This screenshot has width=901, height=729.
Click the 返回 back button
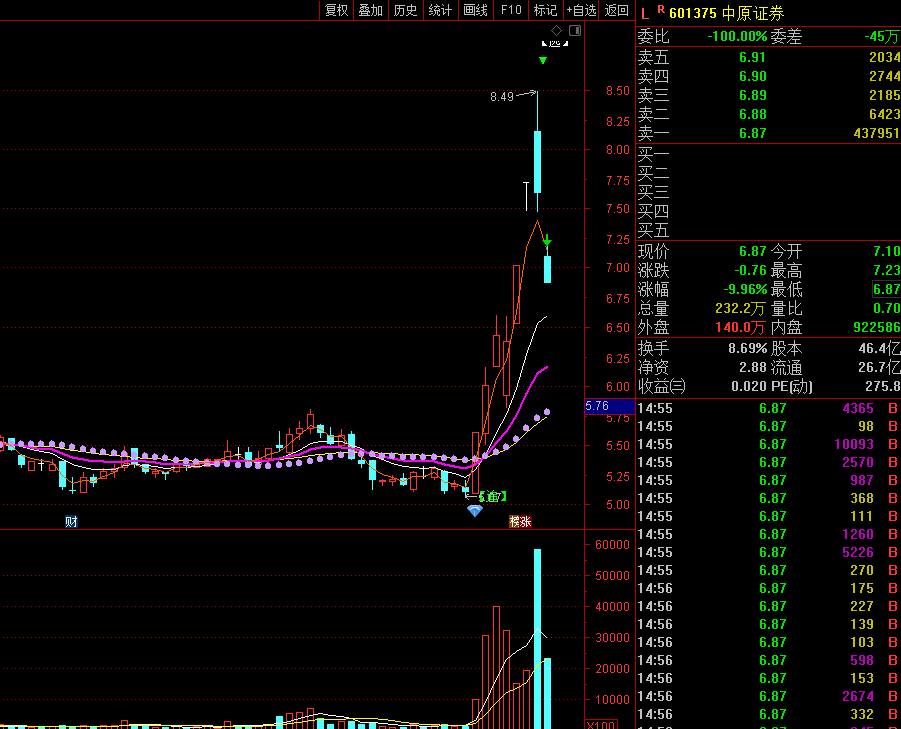coord(617,10)
